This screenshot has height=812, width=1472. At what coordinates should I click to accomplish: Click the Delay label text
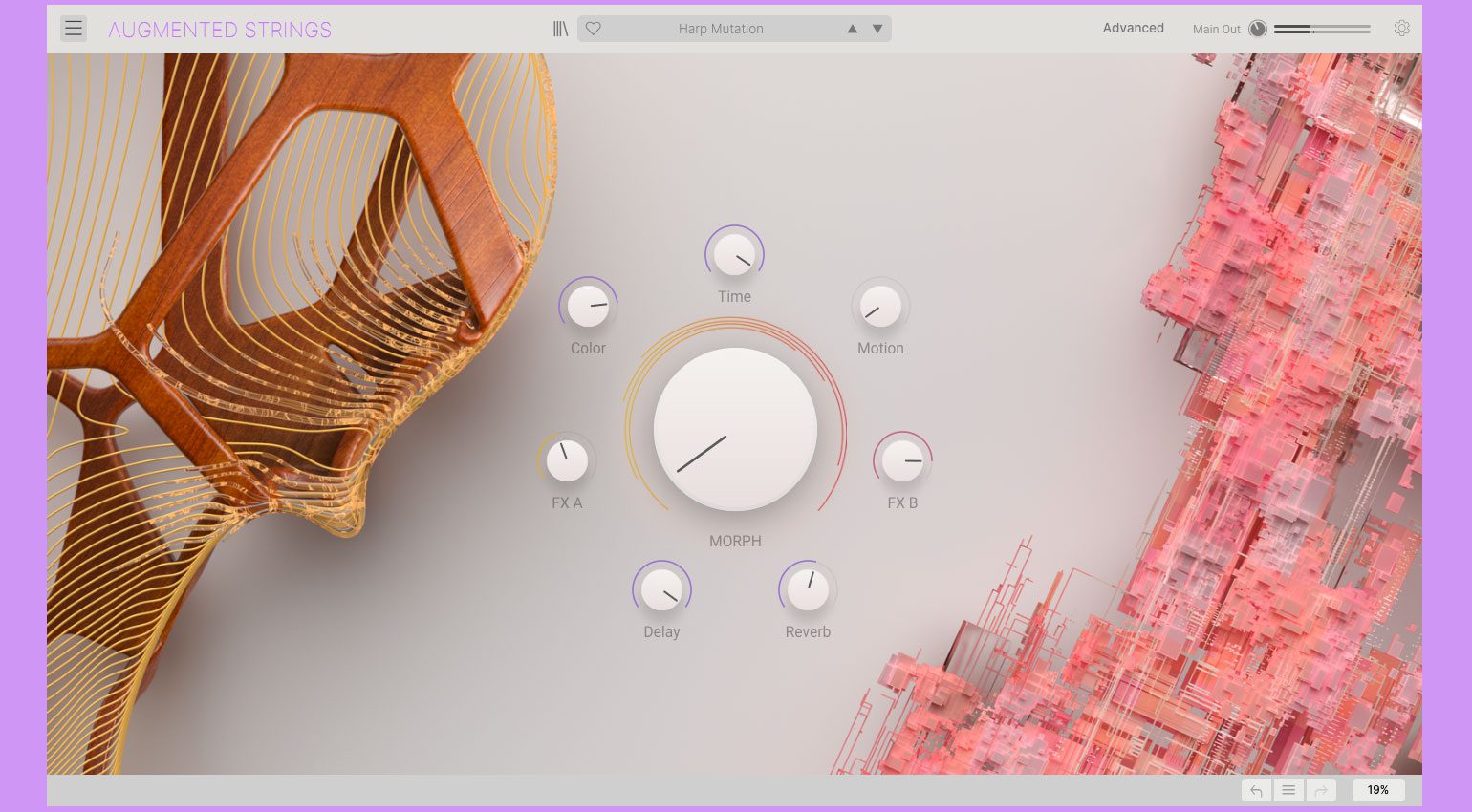661,632
